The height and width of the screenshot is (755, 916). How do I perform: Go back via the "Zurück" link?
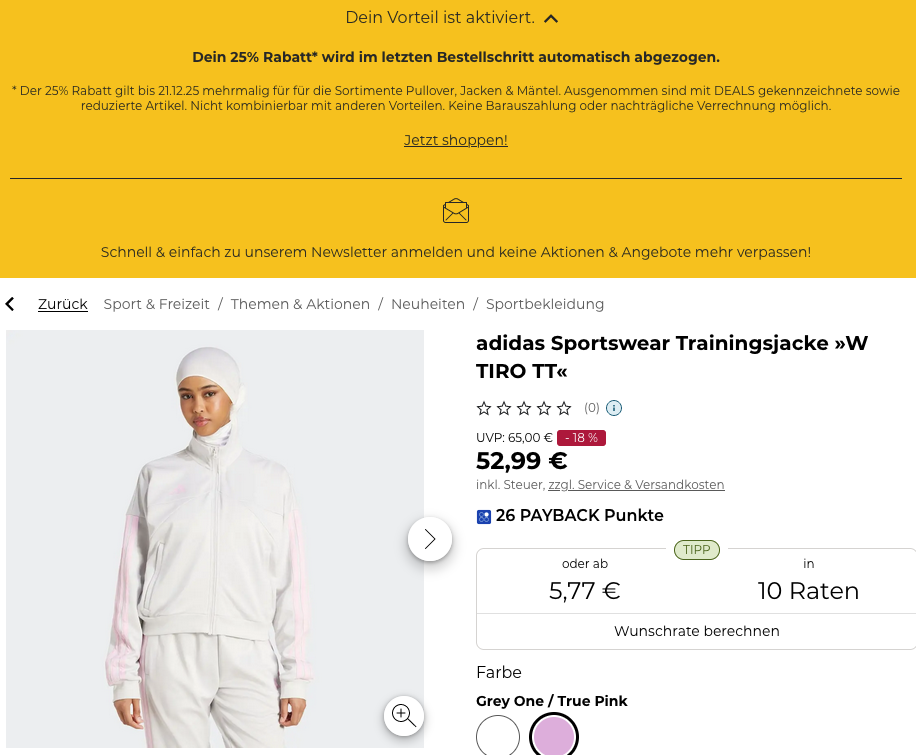click(63, 304)
